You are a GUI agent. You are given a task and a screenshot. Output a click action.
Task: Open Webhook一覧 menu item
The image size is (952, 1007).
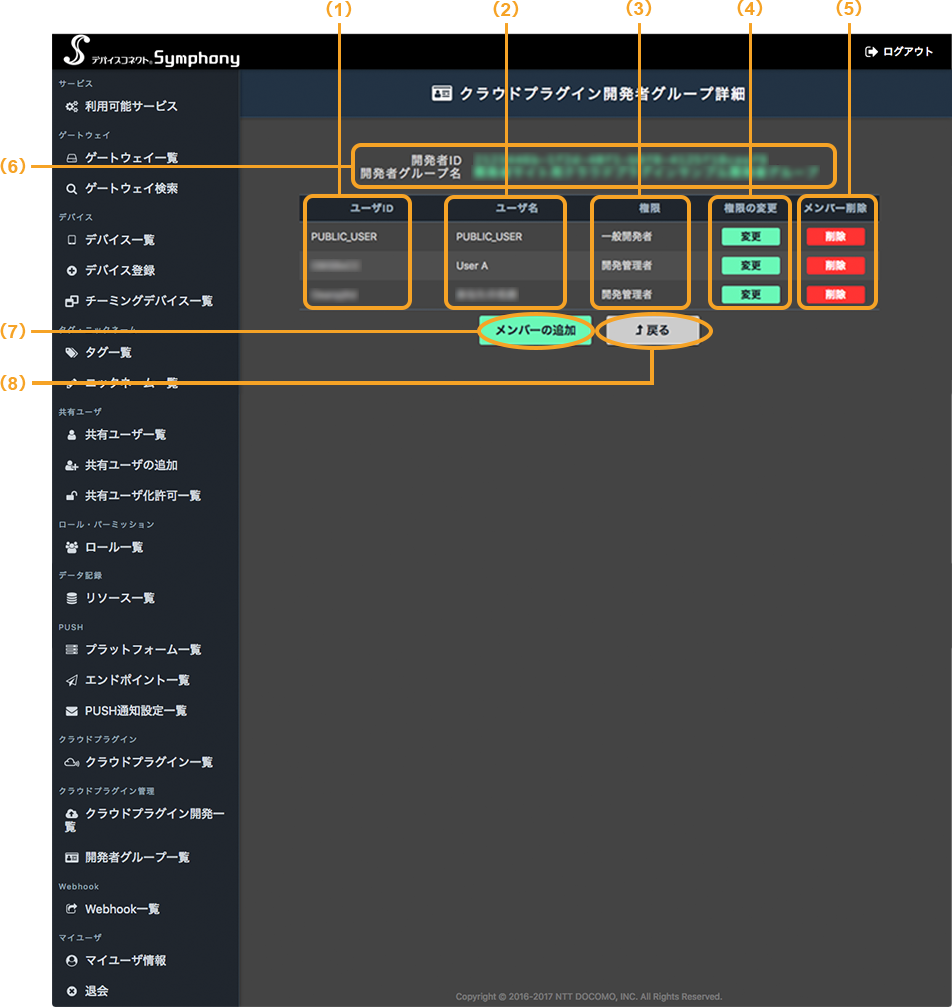coord(122,909)
